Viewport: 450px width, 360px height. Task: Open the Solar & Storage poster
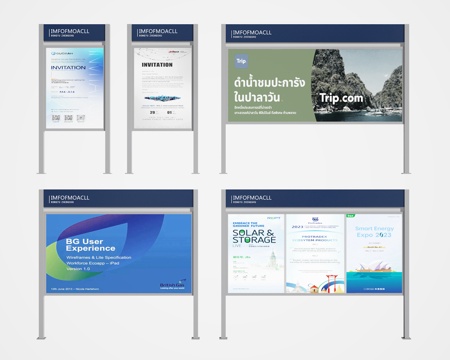point(256,253)
